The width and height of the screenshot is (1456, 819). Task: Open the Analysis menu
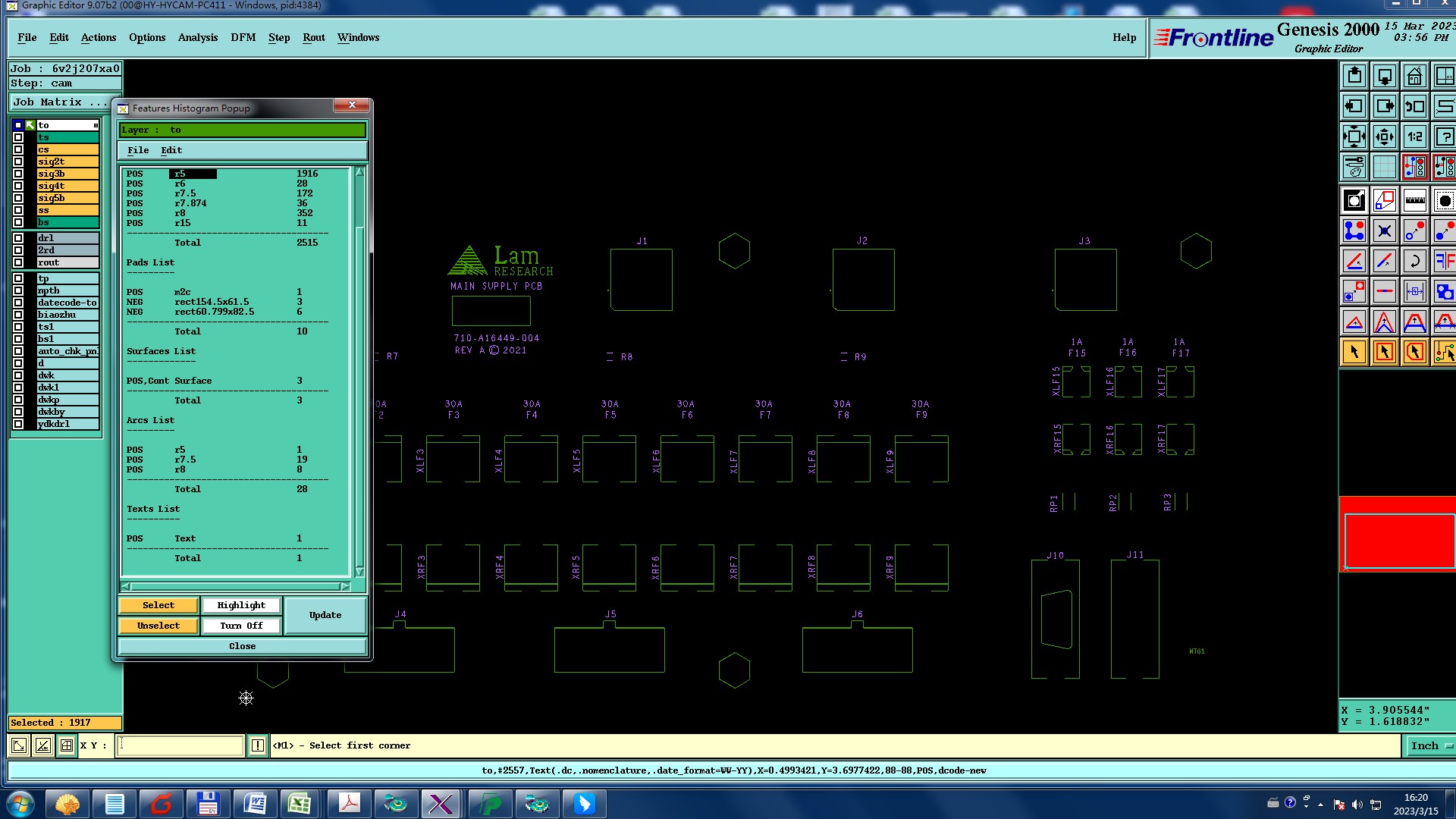[x=197, y=37]
